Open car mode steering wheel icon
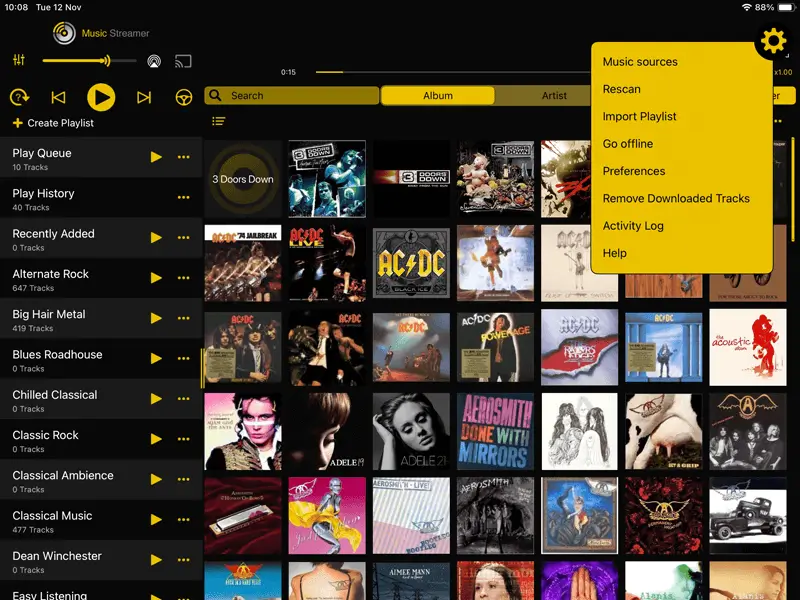 tap(184, 97)
